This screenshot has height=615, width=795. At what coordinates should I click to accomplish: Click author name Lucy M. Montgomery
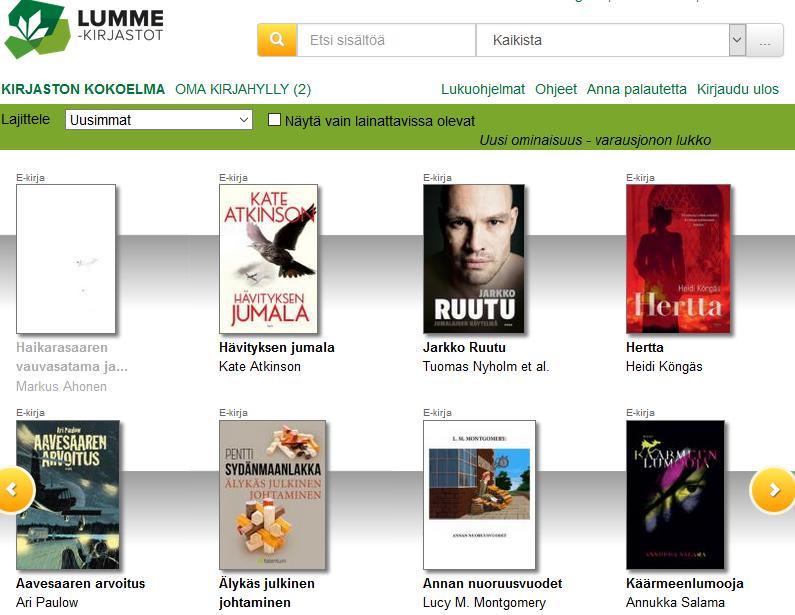tap(485, 602)
